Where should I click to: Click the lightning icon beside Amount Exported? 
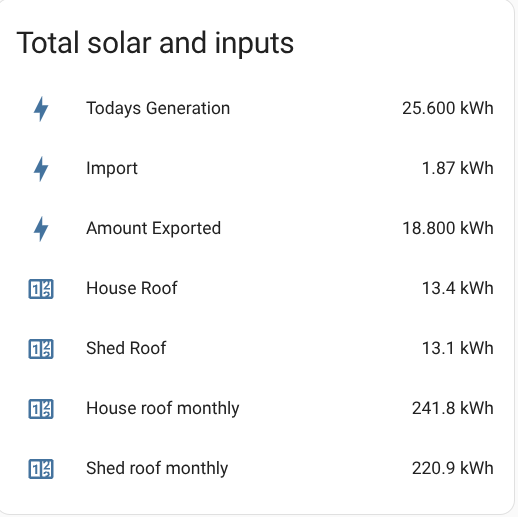[41, 229]
